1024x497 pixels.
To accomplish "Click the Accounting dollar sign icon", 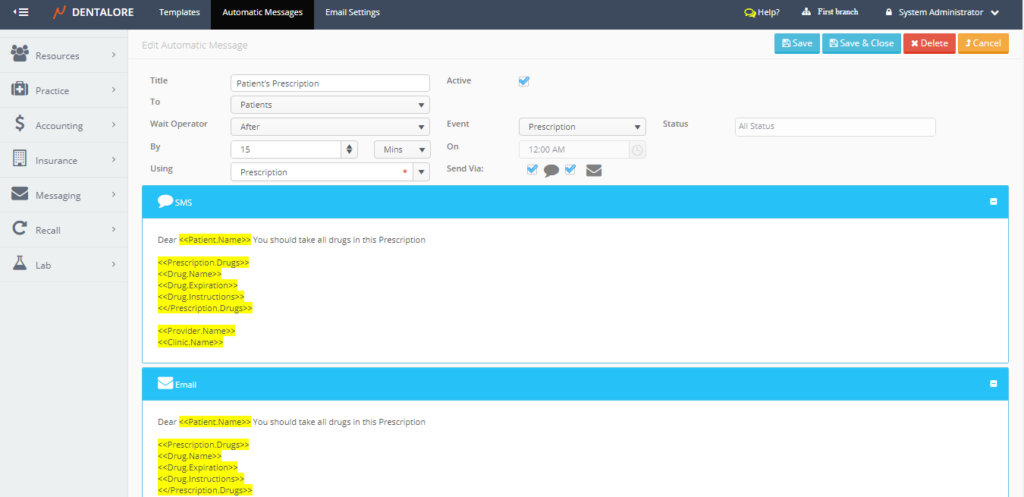I will point(19,125).
